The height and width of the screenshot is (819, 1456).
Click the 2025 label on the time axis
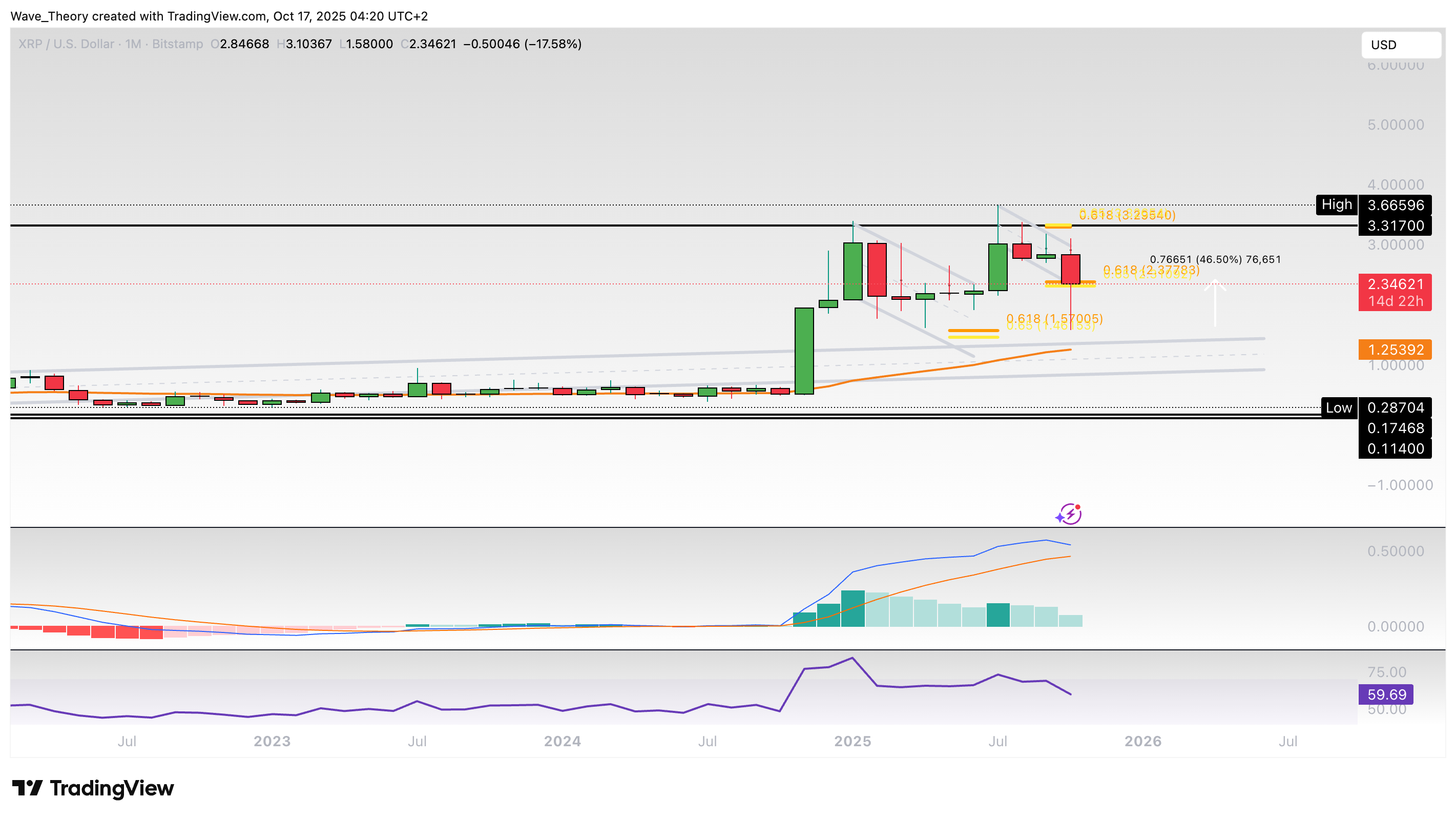point(852,741)
